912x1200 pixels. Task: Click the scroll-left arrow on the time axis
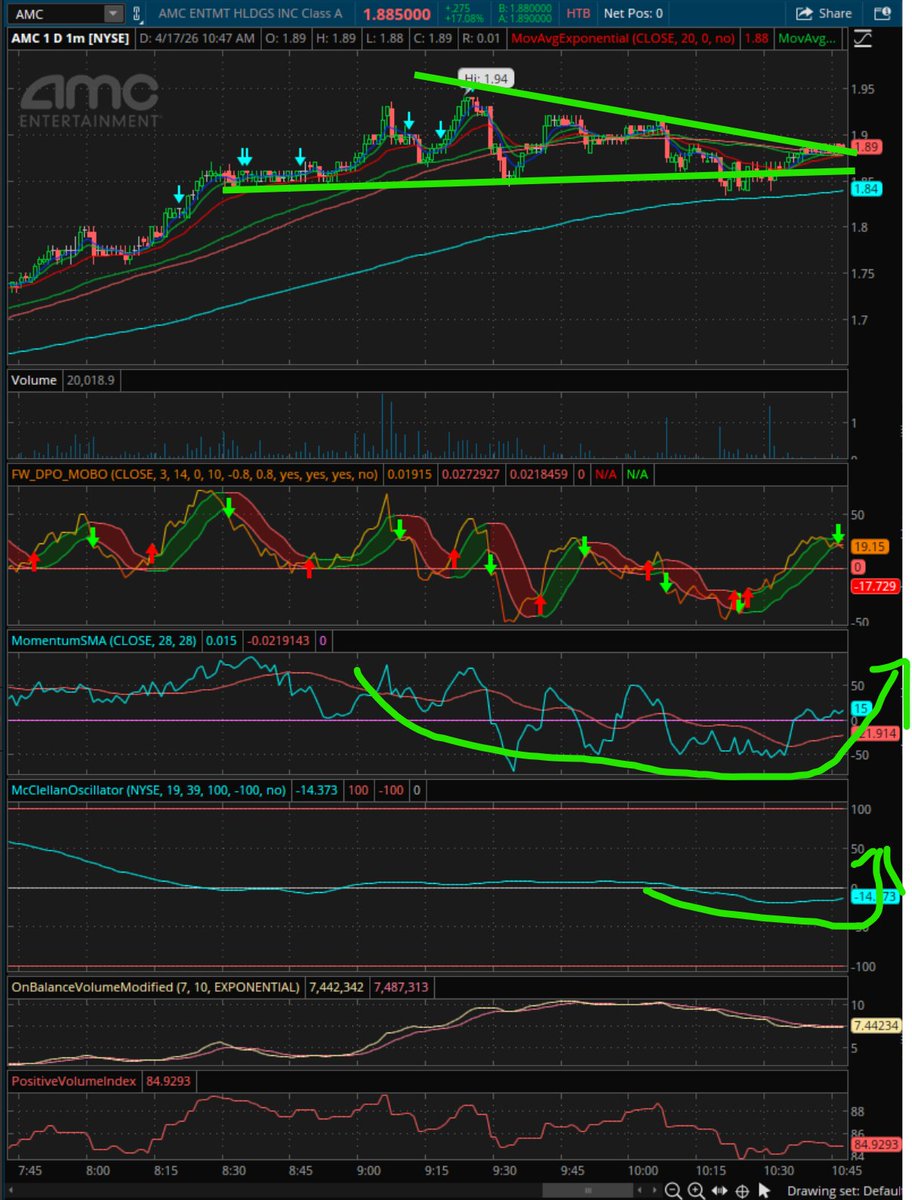point(639,1190)
